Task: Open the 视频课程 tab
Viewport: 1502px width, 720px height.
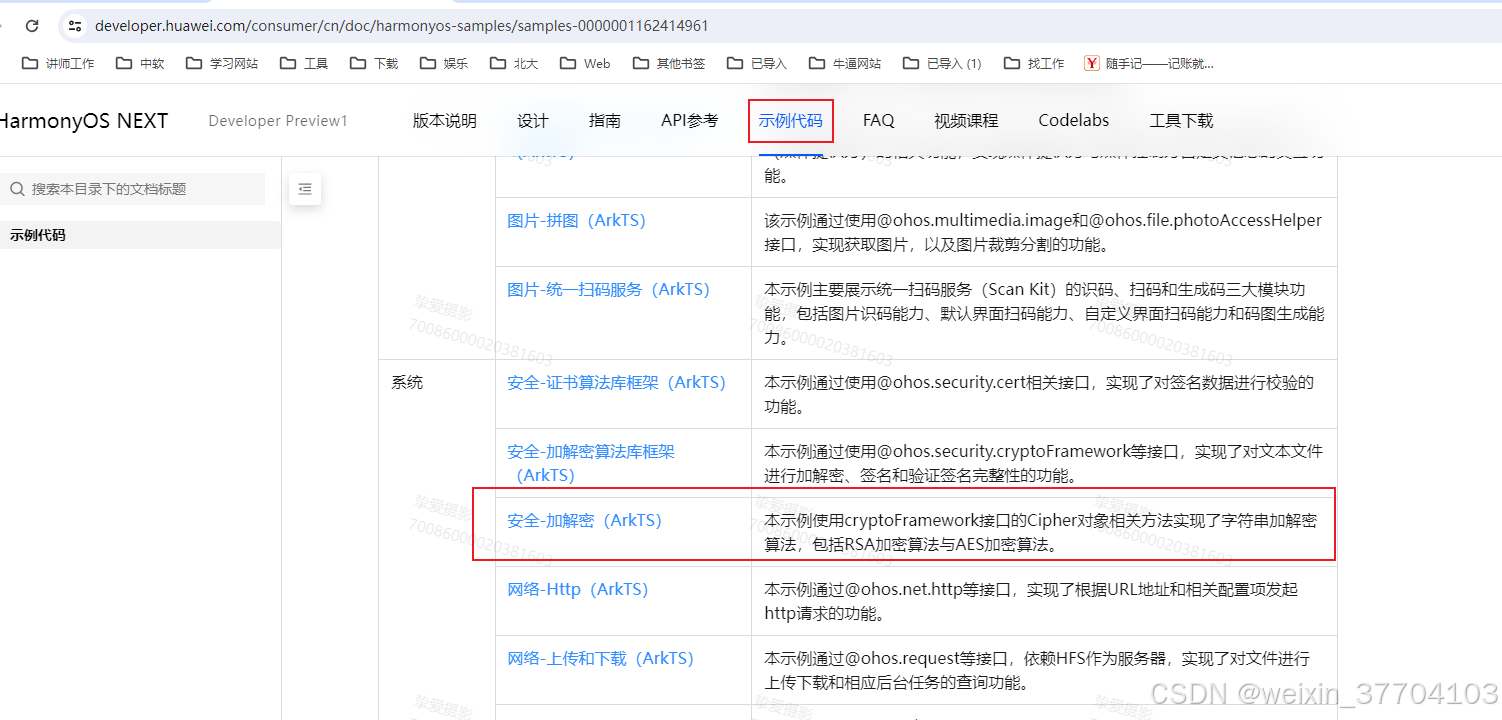Action: click(966, 121)
